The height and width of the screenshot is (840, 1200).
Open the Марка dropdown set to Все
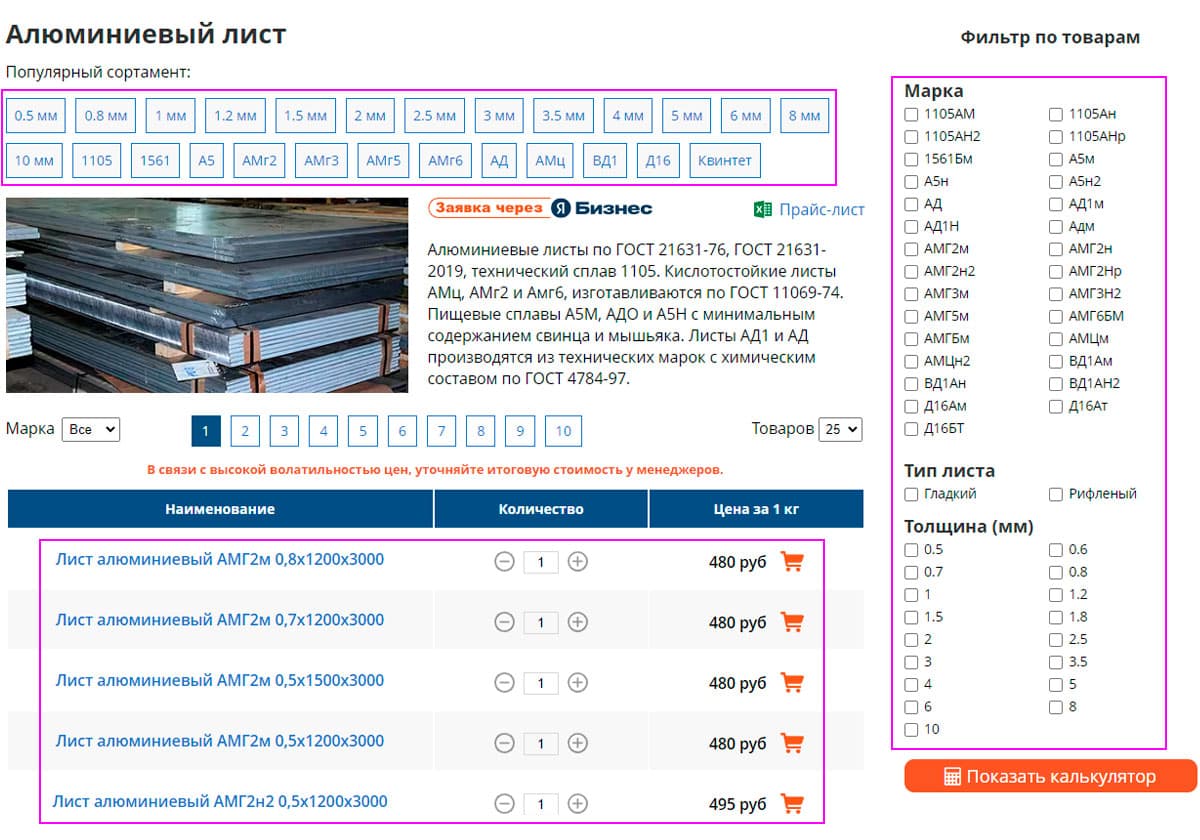click(90, 429)
